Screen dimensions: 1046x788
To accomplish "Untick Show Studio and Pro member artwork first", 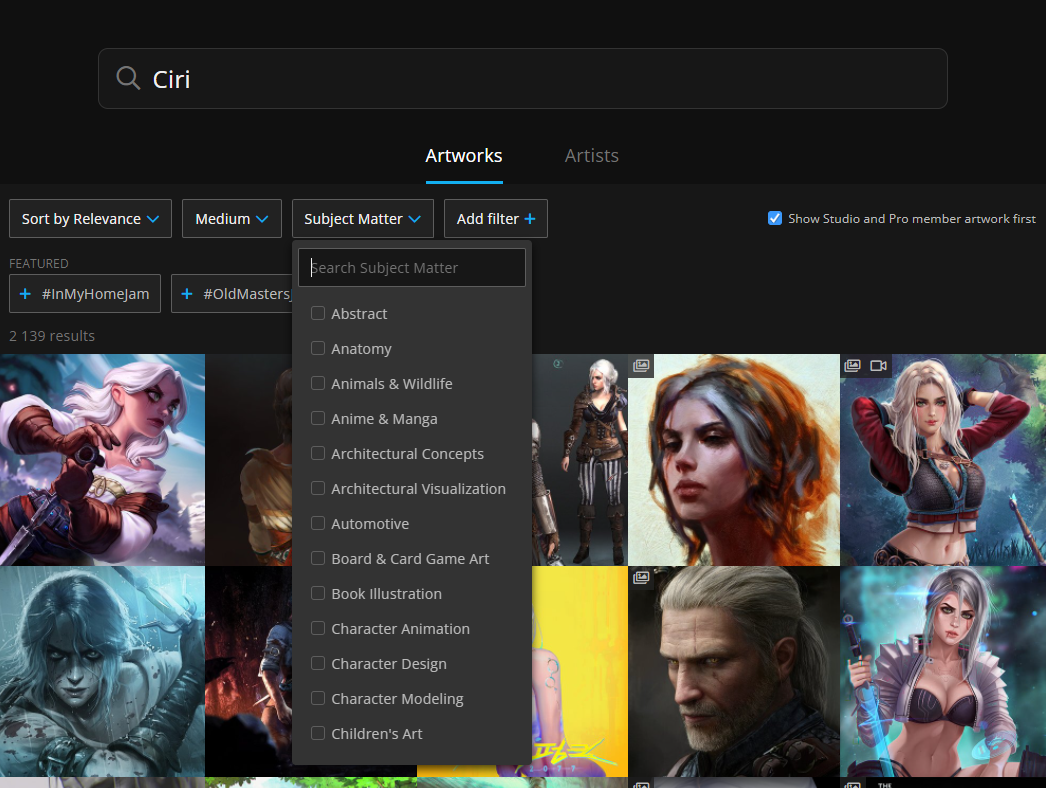I will pos(774,218).
